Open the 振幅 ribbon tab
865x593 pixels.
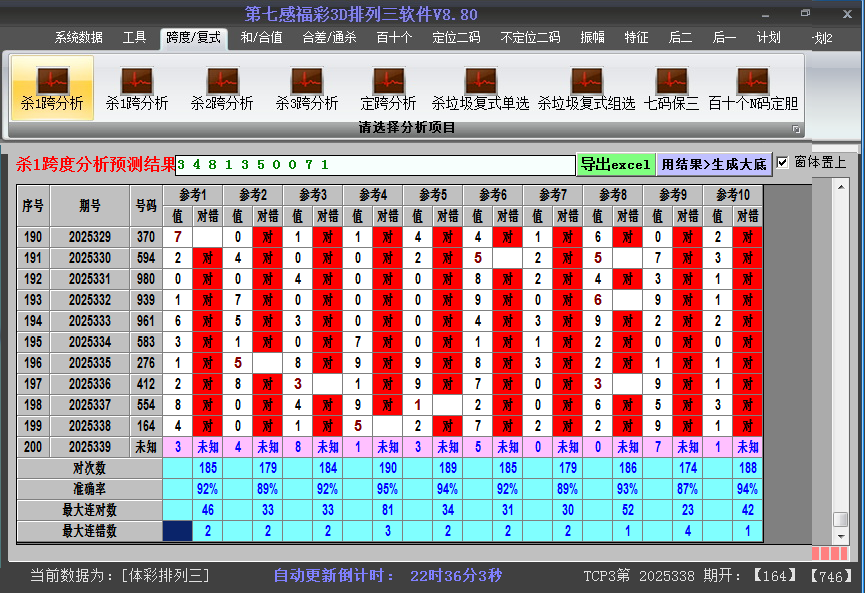click(x=593, y=38)
